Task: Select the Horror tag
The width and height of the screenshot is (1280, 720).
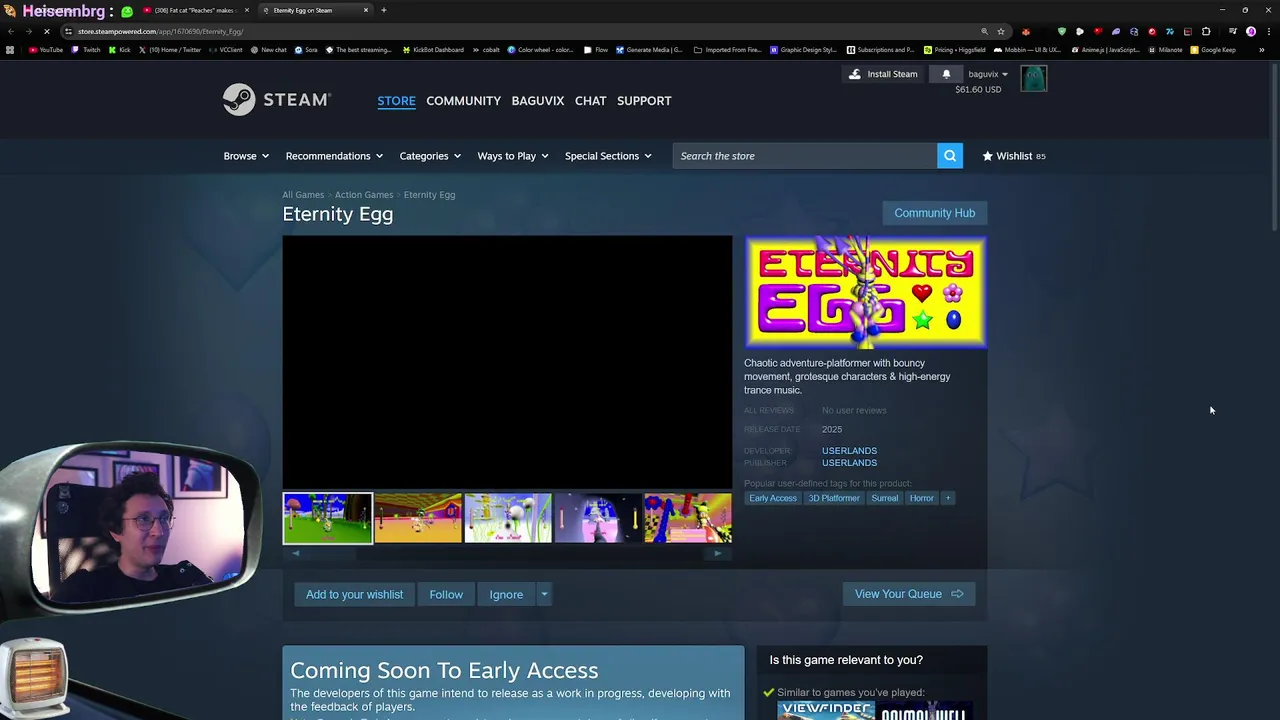Action: click(x=922, y=498)
